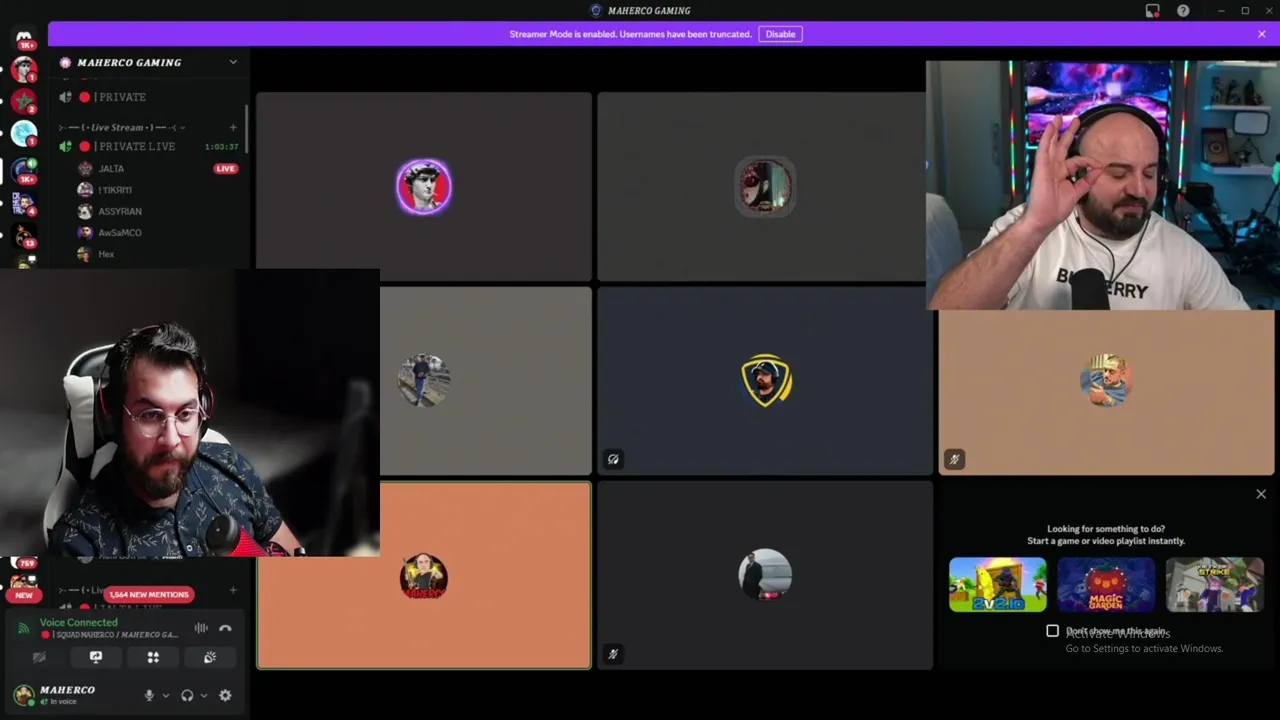This screenshot has height=720, width=1280.
Task: Select user AwSaMCO in the voice list
Action: (x=120, y=232)
